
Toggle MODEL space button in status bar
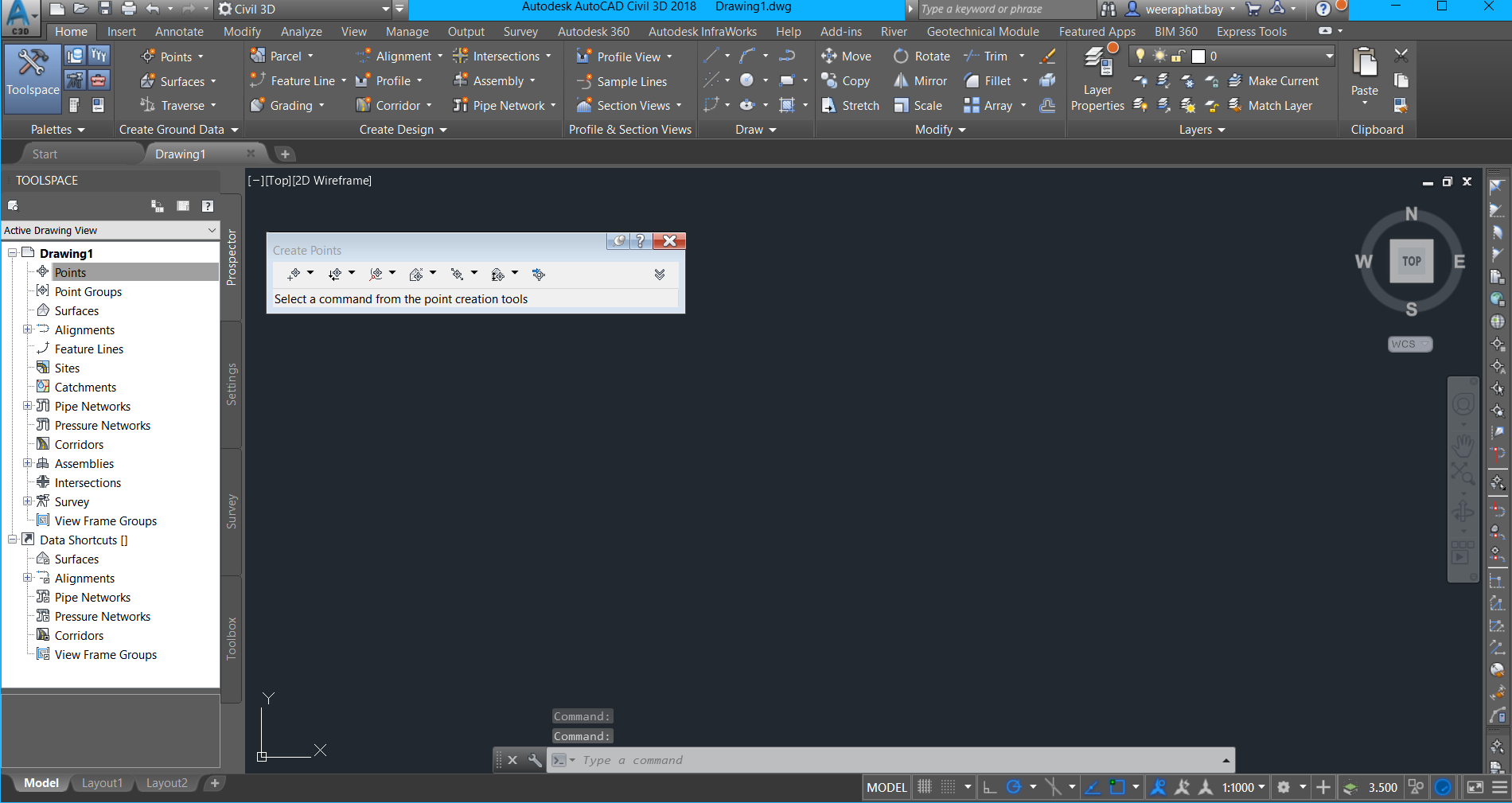tap(887, 787)
